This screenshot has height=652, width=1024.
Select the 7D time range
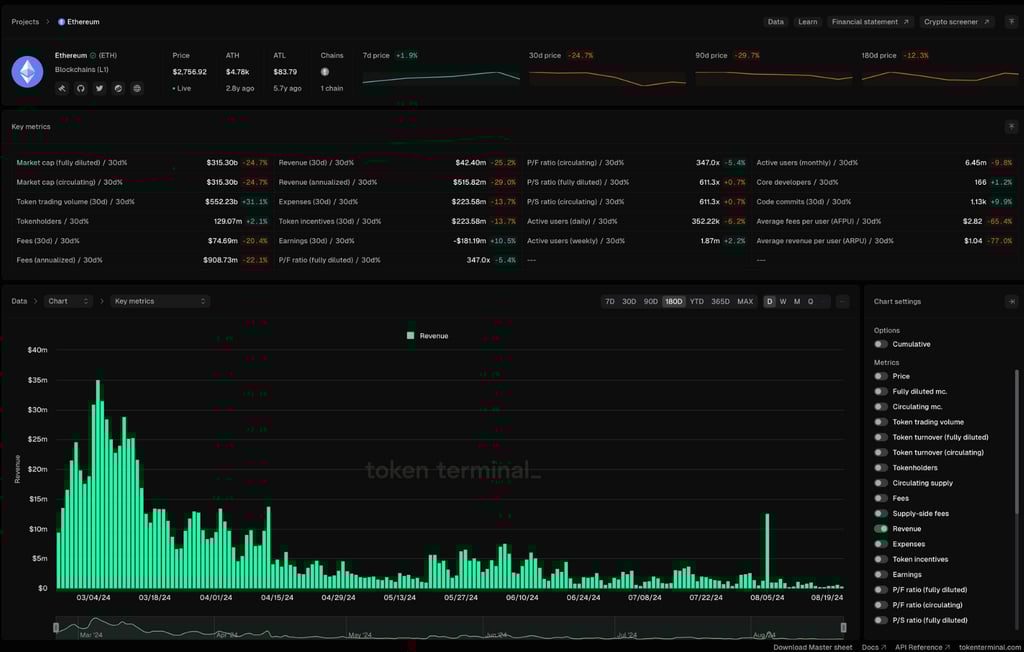610,301
